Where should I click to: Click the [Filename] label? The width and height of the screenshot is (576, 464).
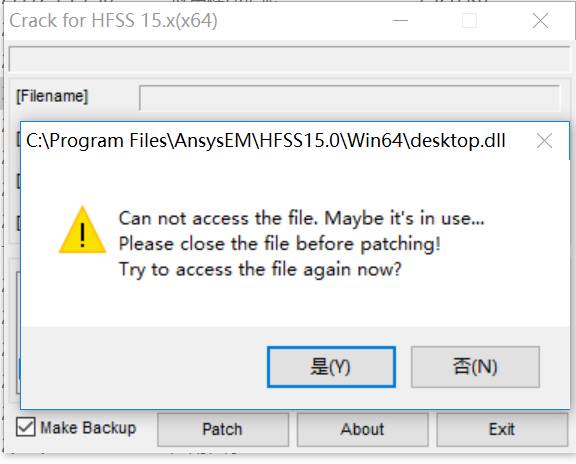[x=52, y=96]
